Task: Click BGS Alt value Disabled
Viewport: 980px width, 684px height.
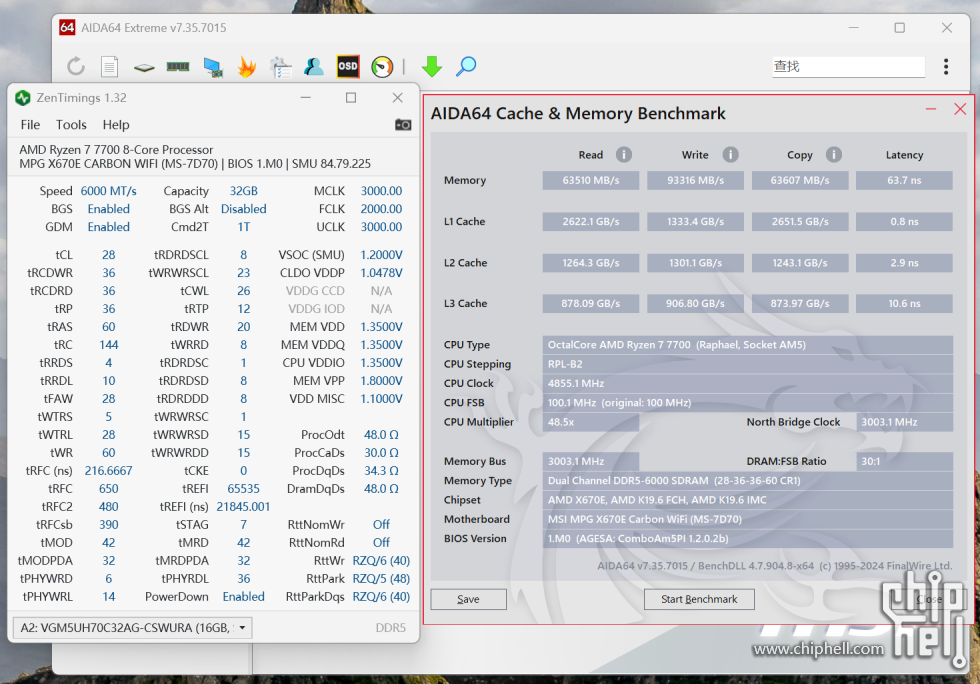Action: pos(244,209)
